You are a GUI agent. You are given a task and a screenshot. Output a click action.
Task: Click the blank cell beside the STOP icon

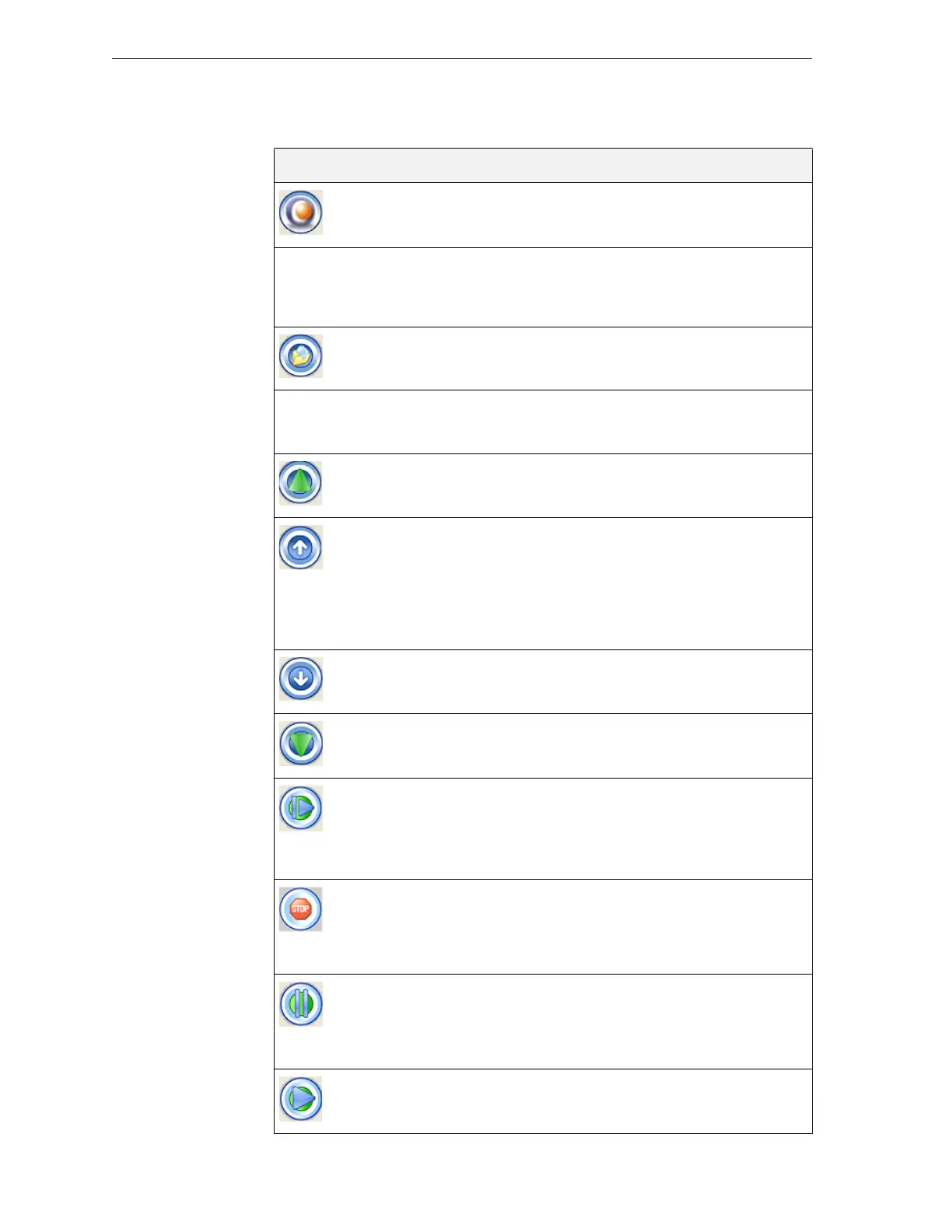point(568,926)
